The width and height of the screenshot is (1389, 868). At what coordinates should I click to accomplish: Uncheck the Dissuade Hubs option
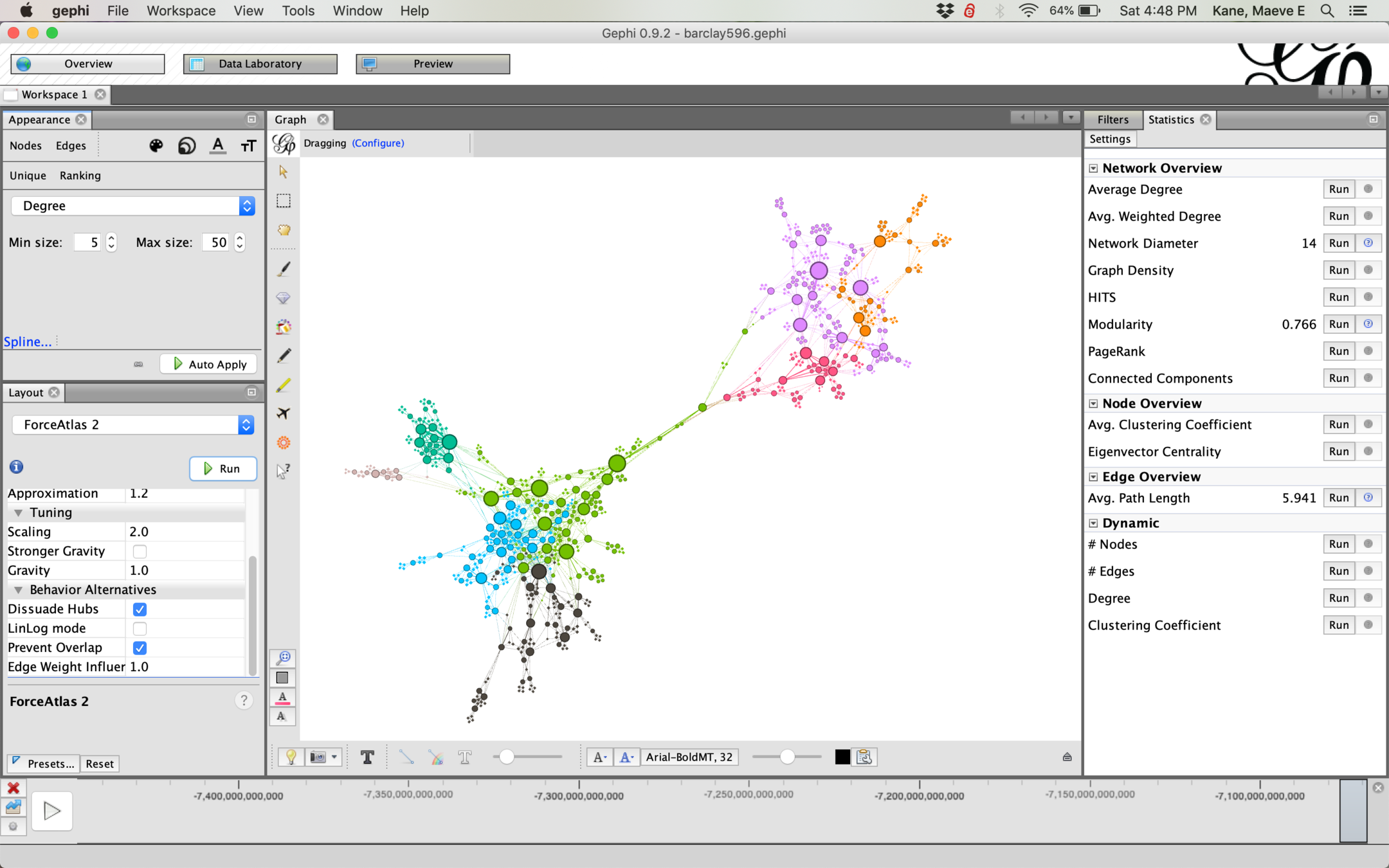point(140,609)
